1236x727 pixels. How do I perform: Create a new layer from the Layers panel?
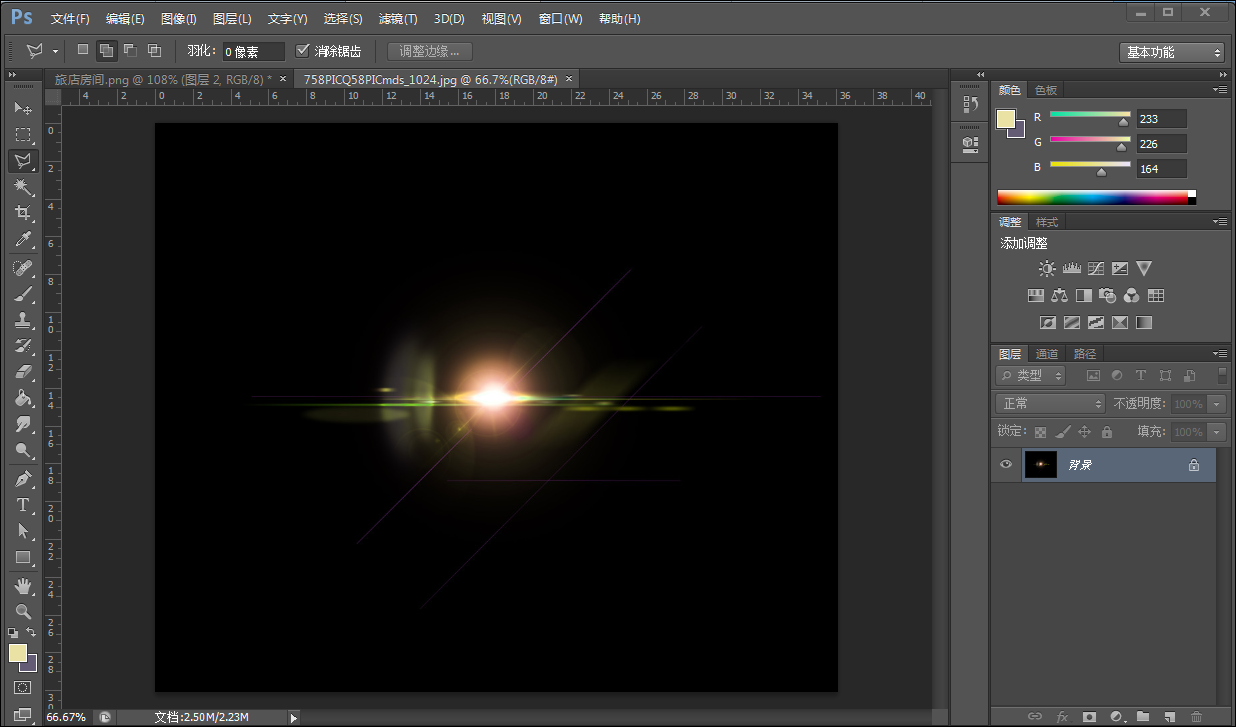click(1169, 717)
